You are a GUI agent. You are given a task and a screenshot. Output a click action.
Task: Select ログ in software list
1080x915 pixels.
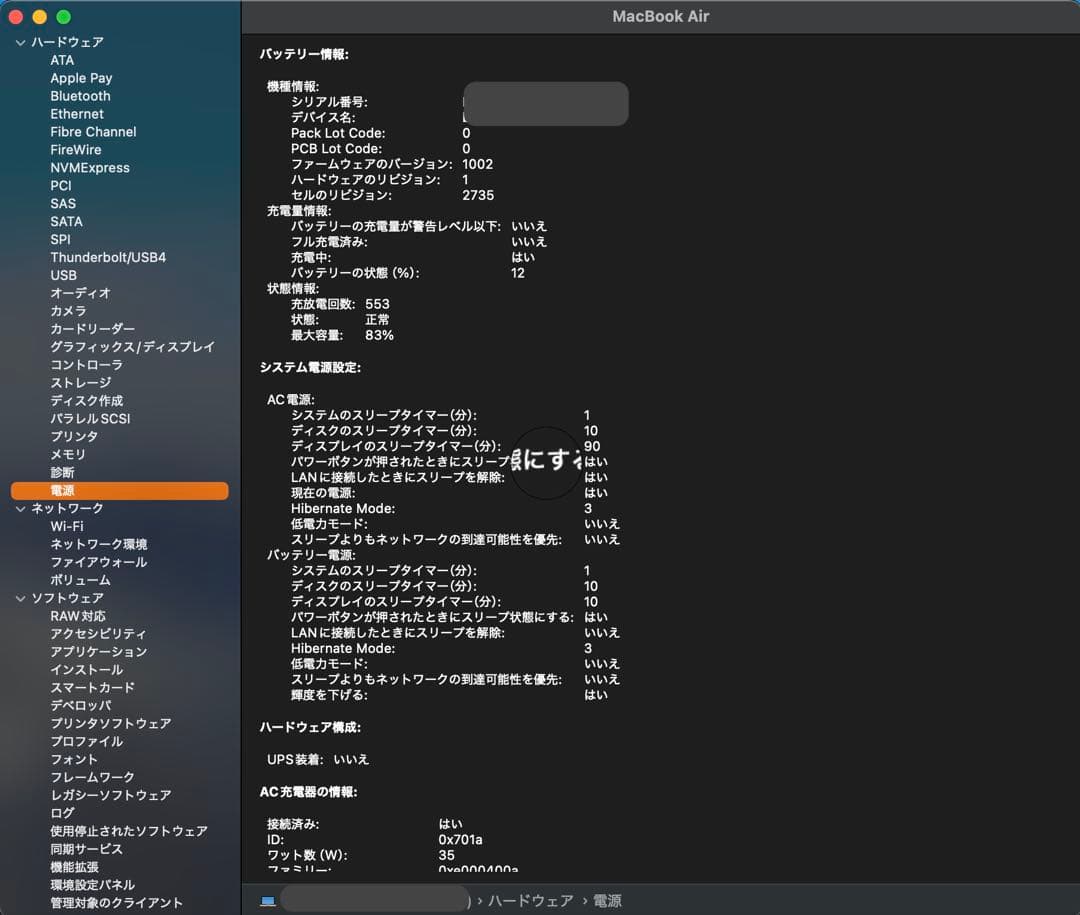point(62,813)
